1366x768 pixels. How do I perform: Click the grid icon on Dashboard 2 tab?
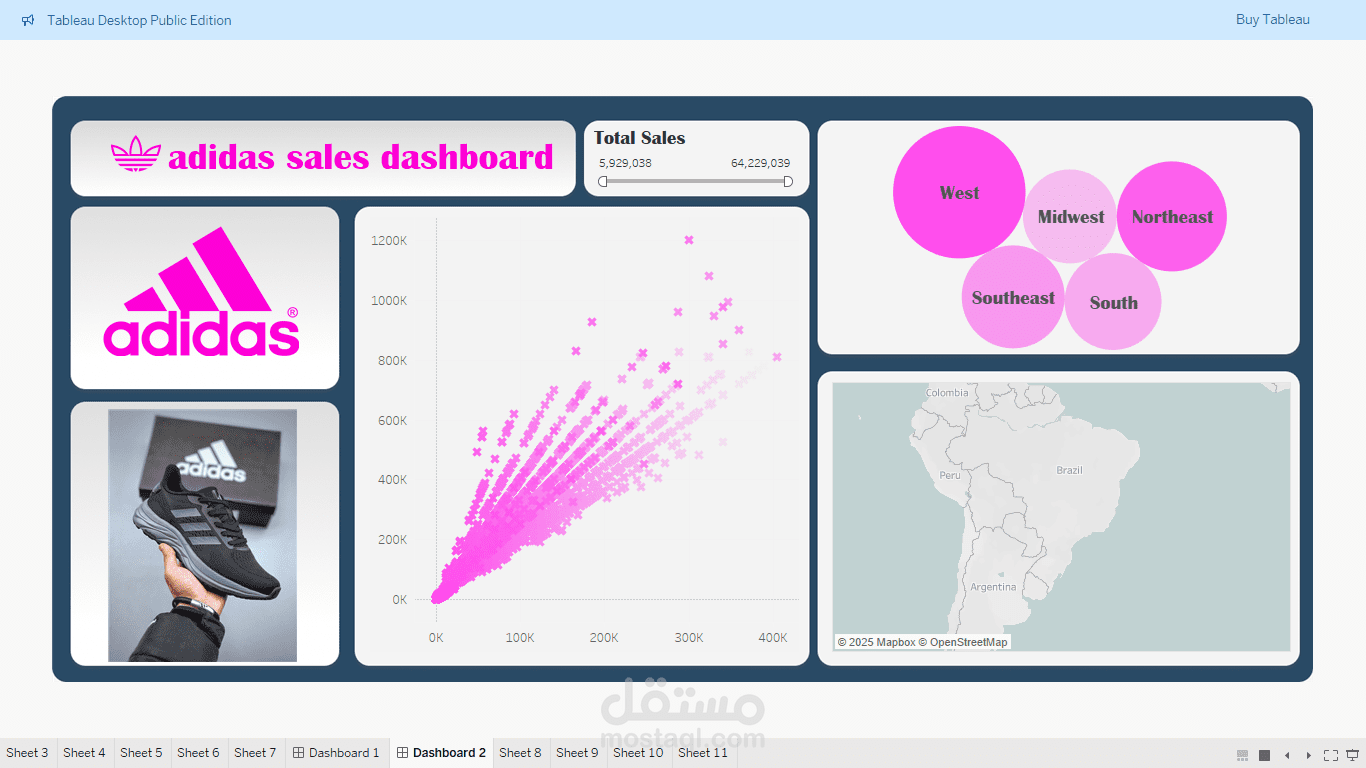pos(402,753)
